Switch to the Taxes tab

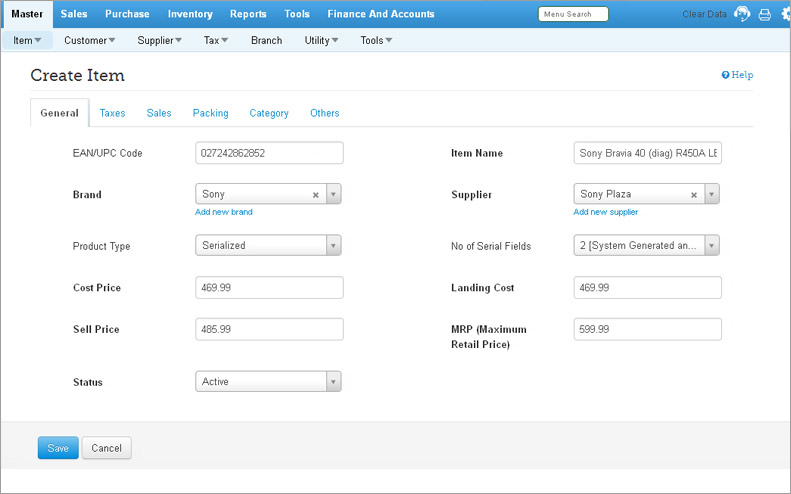point(112,113)
